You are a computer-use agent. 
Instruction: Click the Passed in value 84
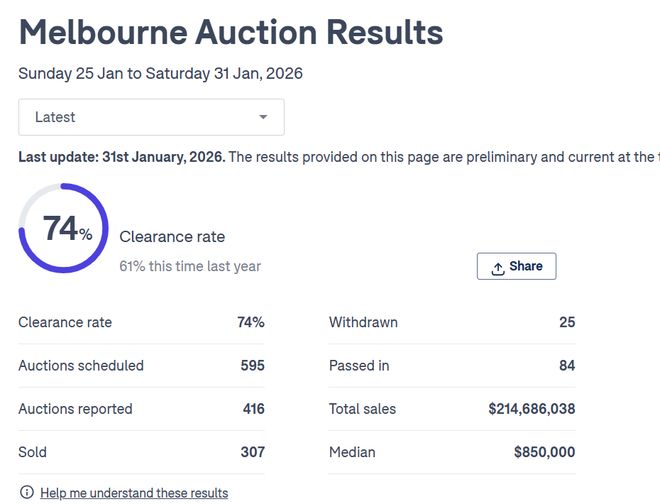click(567, 366)
